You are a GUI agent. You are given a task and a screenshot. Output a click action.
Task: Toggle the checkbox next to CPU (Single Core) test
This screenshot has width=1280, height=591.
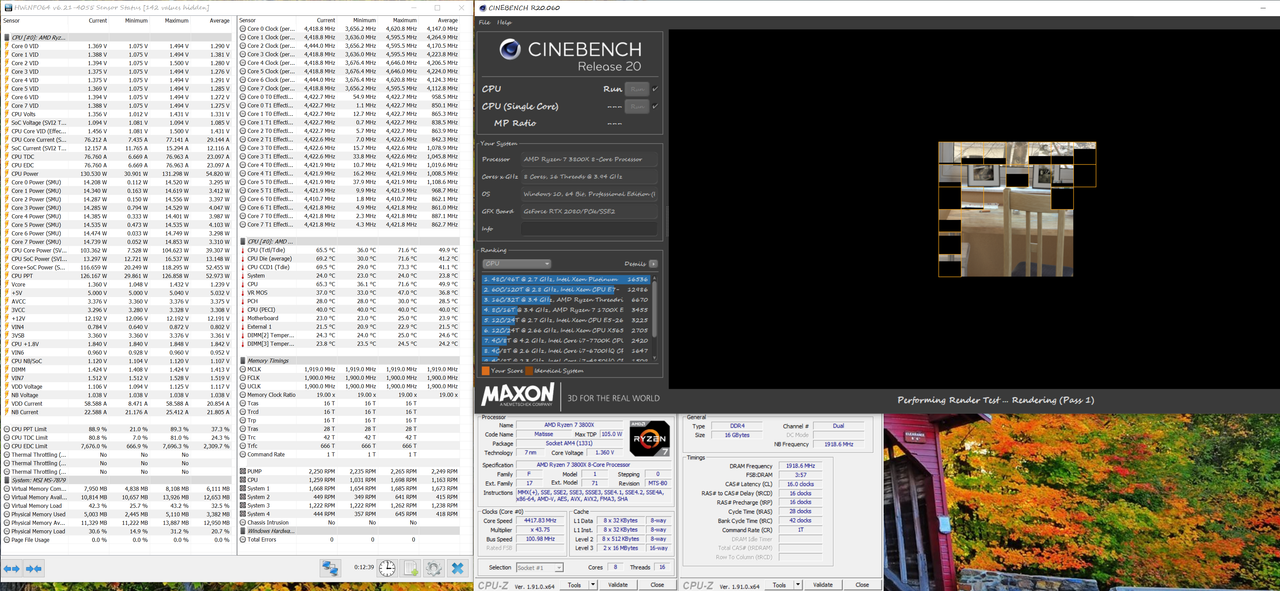click(x=655, y=106)
